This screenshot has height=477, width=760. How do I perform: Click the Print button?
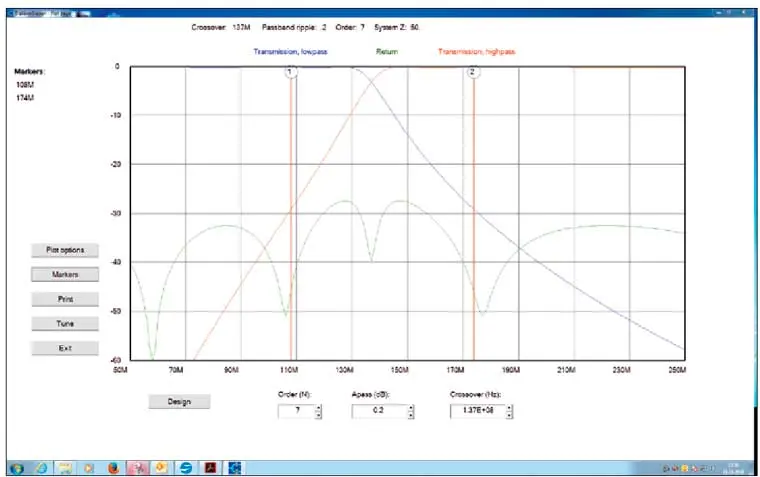[65, 300]
